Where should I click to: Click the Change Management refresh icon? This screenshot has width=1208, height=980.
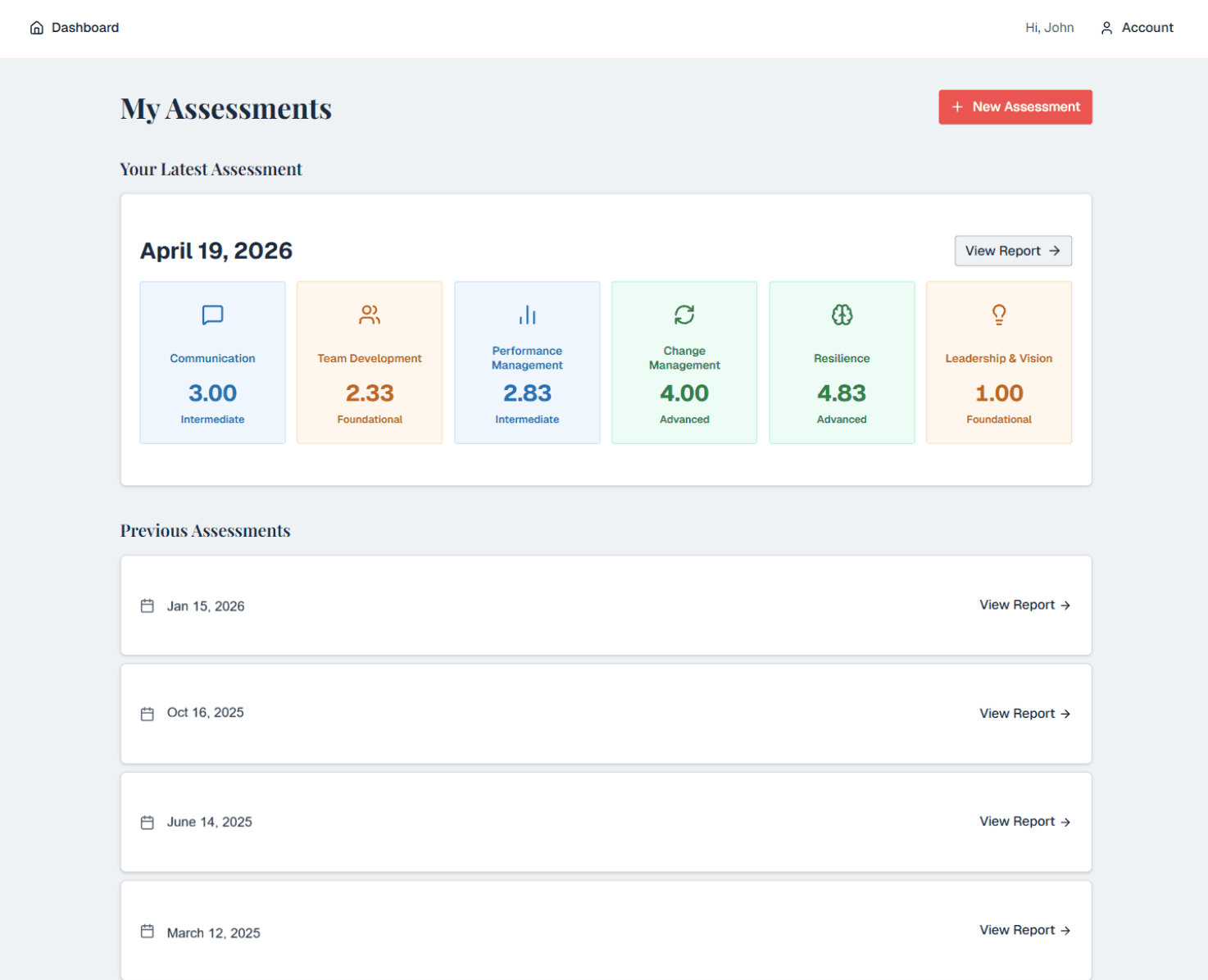click(x=684, y=315)
